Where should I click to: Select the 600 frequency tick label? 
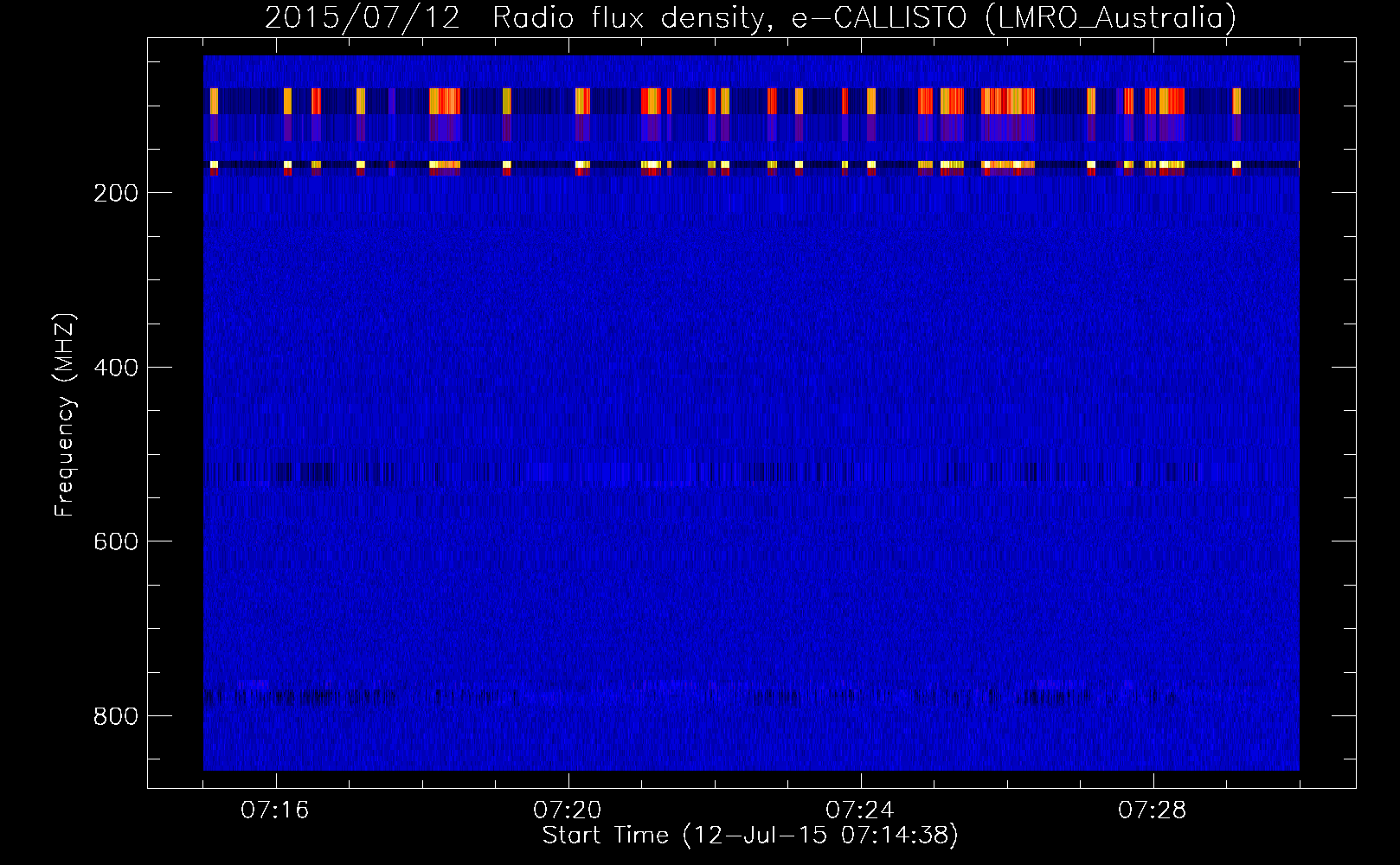tap(116, 541)
